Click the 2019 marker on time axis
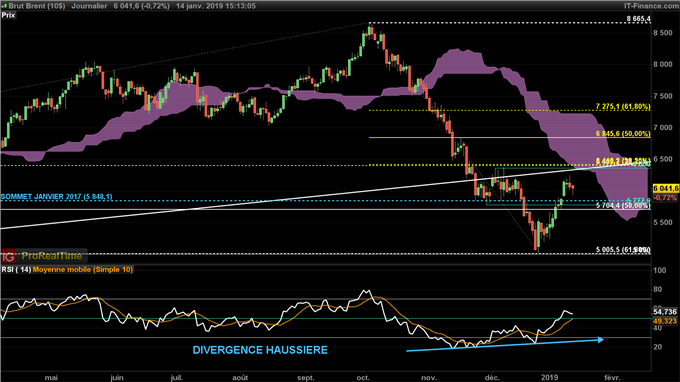Image resolution: width=680 pixels, height=382 pixels. (549, 378)
